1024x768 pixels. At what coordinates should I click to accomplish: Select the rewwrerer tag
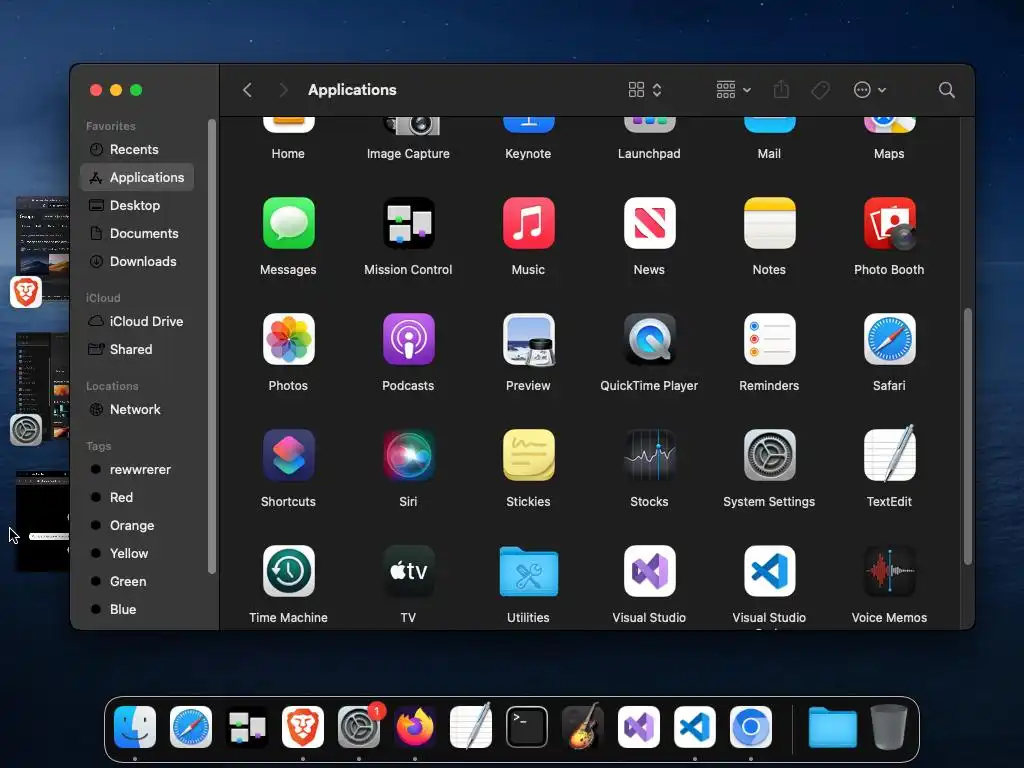[136, 470]
